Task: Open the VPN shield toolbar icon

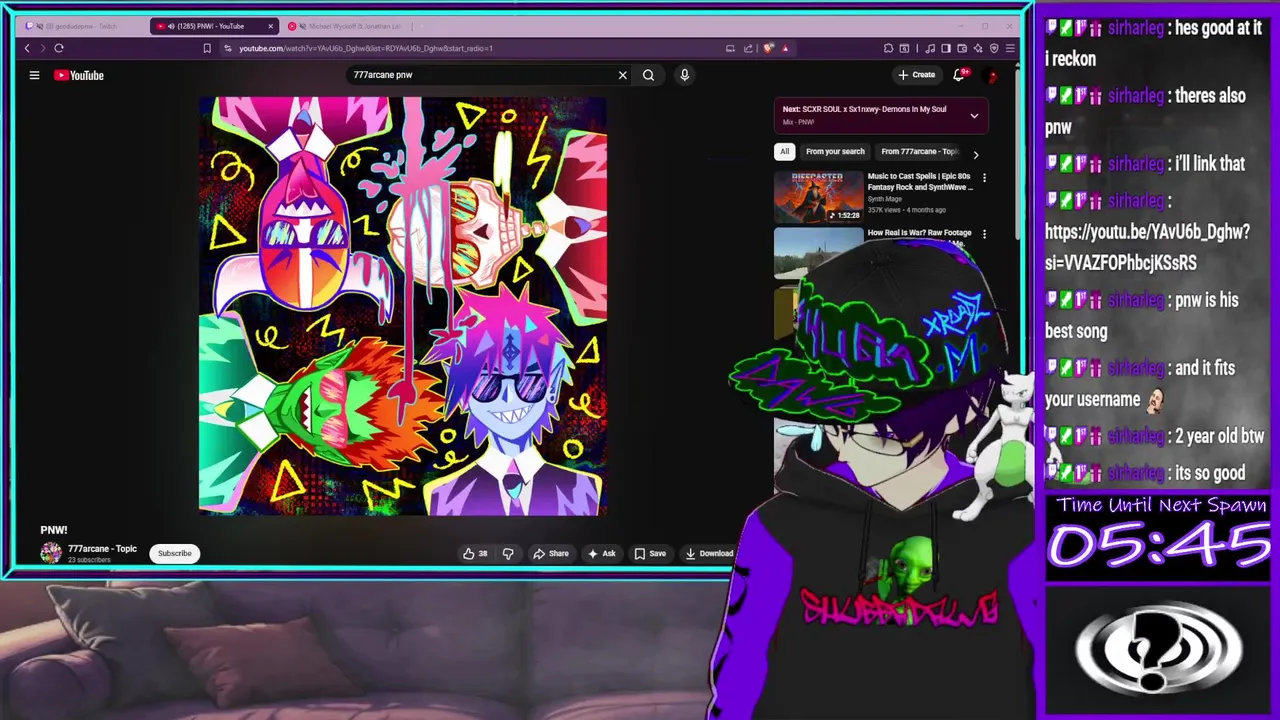Action: [x=994, y=48]
